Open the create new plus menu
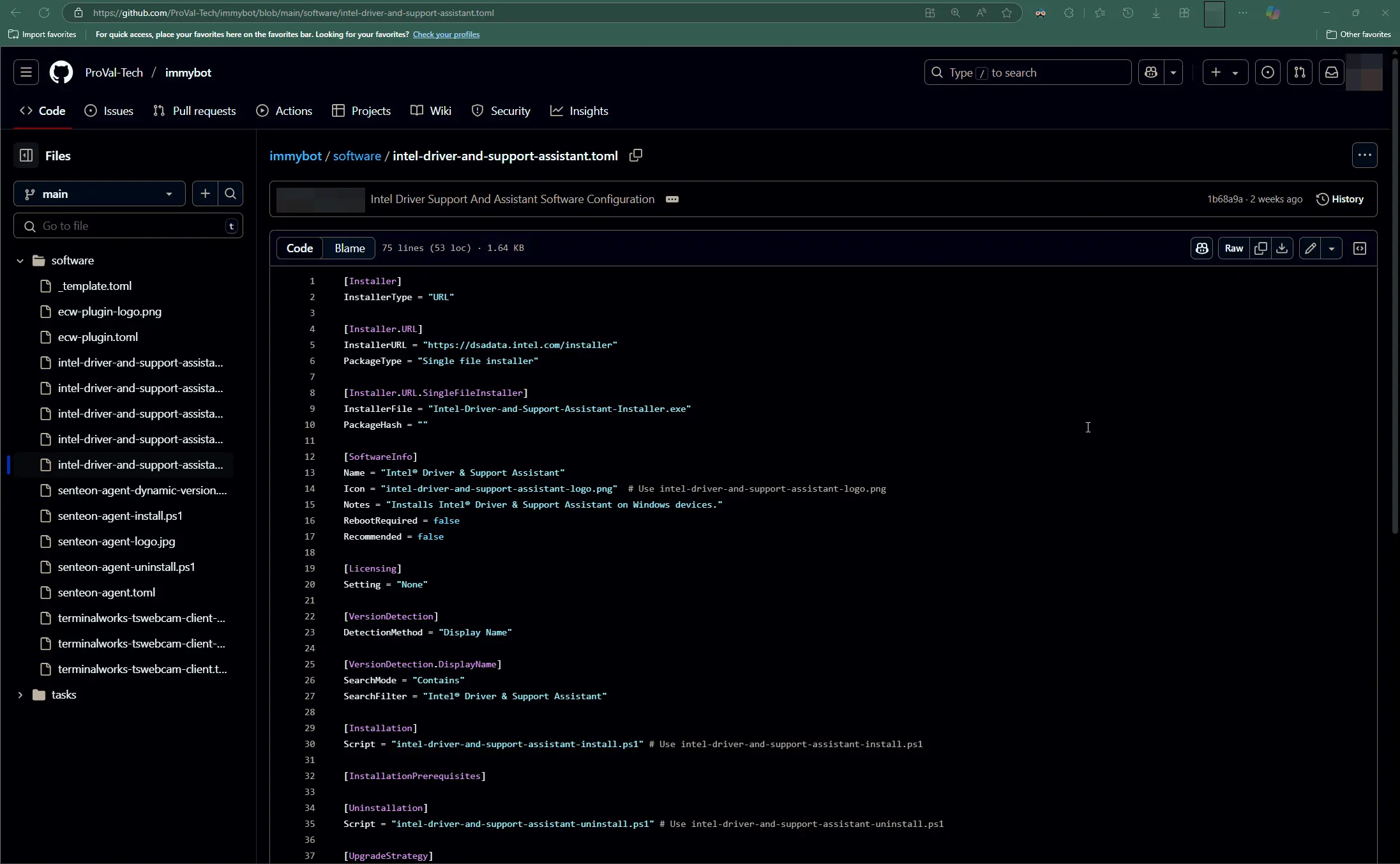The height and width of the screenshot is (864, 1400). point(1225,73)
